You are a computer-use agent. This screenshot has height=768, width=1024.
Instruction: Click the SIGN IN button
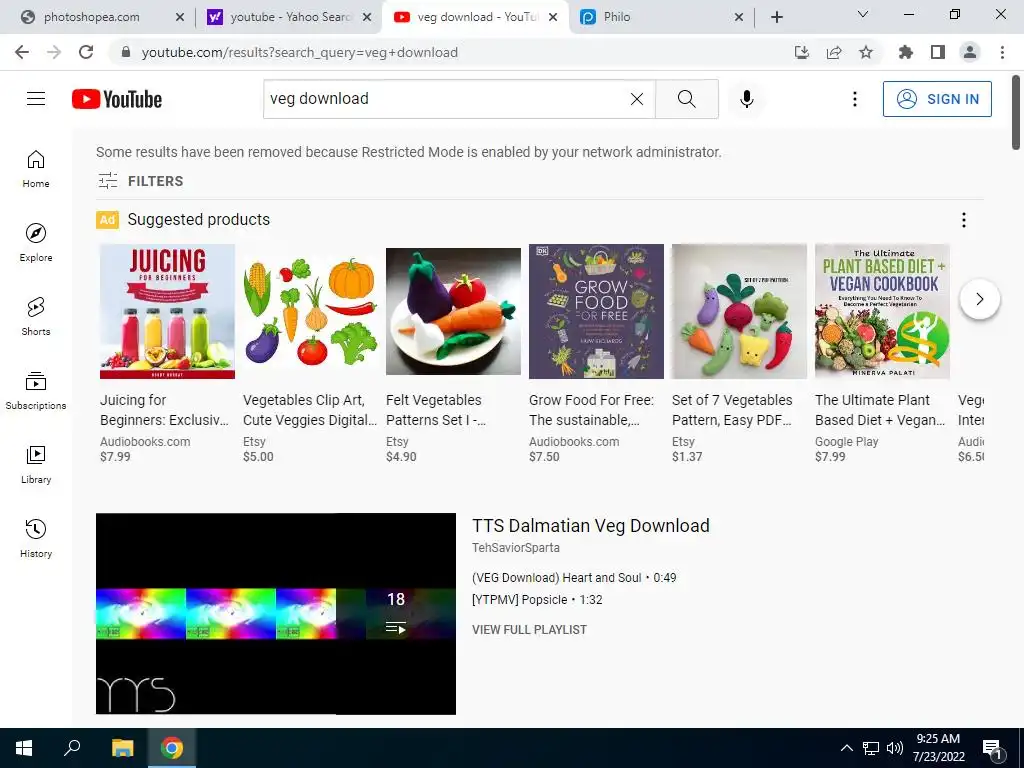(x=937, y=99)
